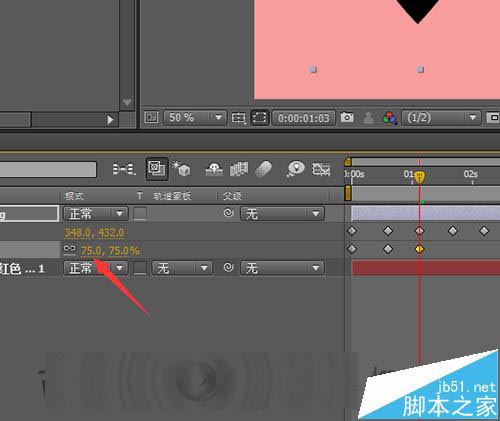
Task: Toggle draft 3D cube icon
Action: tap(181, 168)
